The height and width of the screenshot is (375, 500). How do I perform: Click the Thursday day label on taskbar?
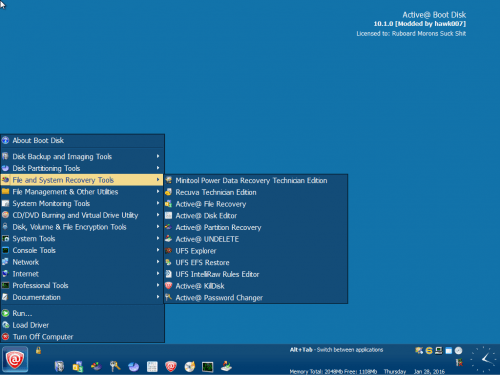395,371
